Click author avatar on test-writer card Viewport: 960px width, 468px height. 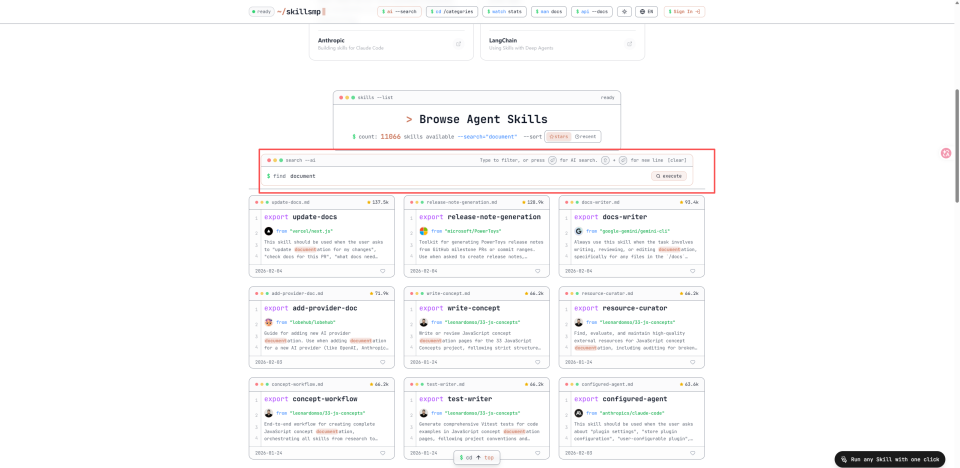423,413
